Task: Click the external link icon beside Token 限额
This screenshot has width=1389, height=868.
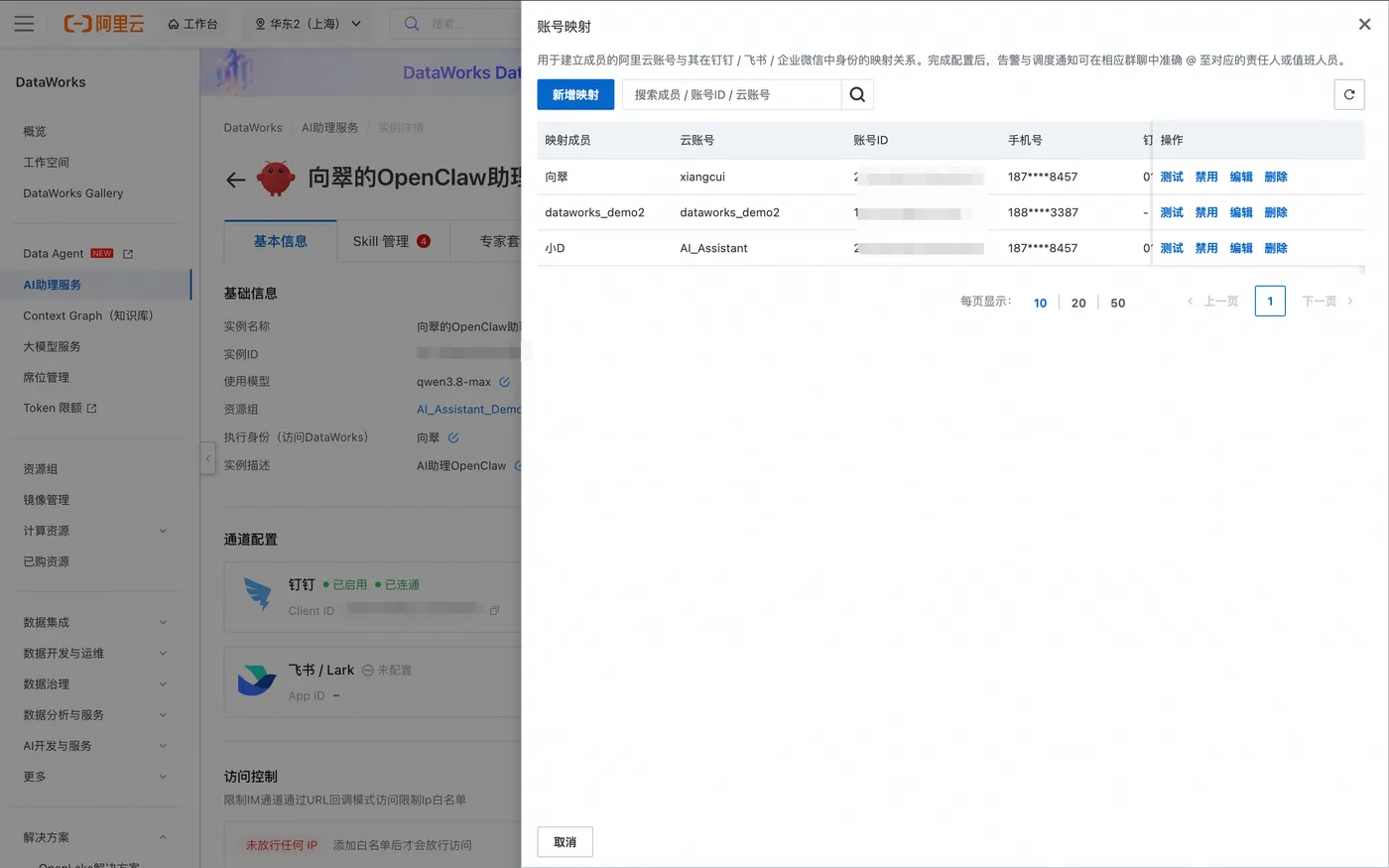Action: pos(92,408)
